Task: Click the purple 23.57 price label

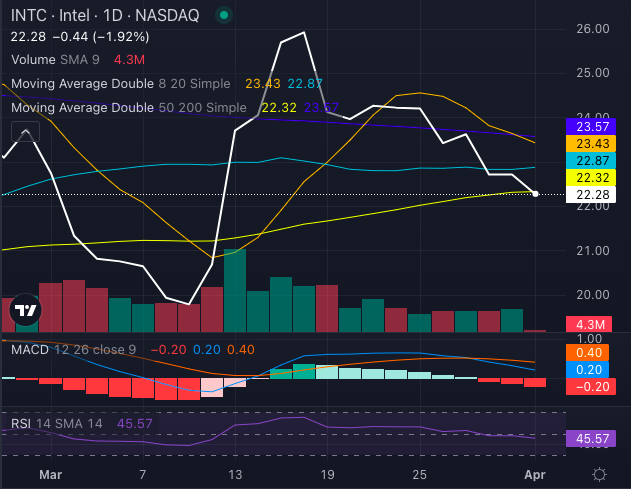Action: coord(597,126)
